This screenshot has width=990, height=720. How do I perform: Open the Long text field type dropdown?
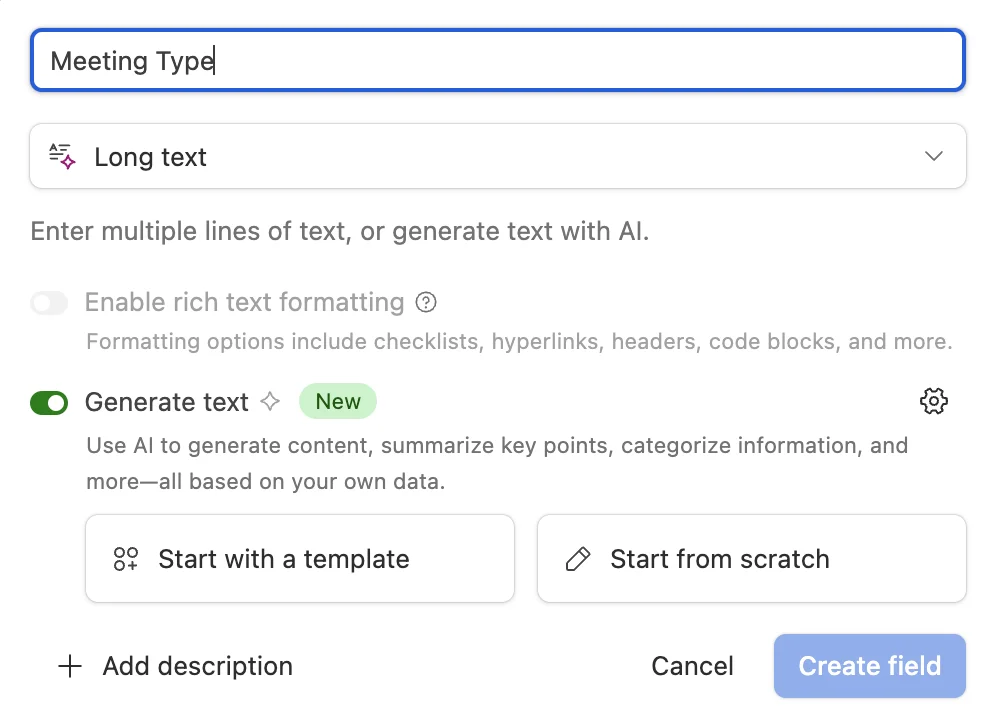(x=498, y=156)
